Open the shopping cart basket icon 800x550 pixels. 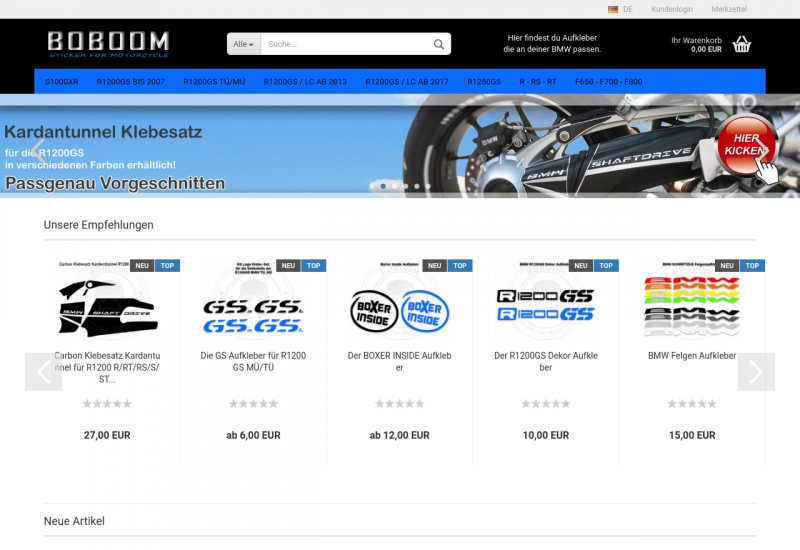[741, 44]
